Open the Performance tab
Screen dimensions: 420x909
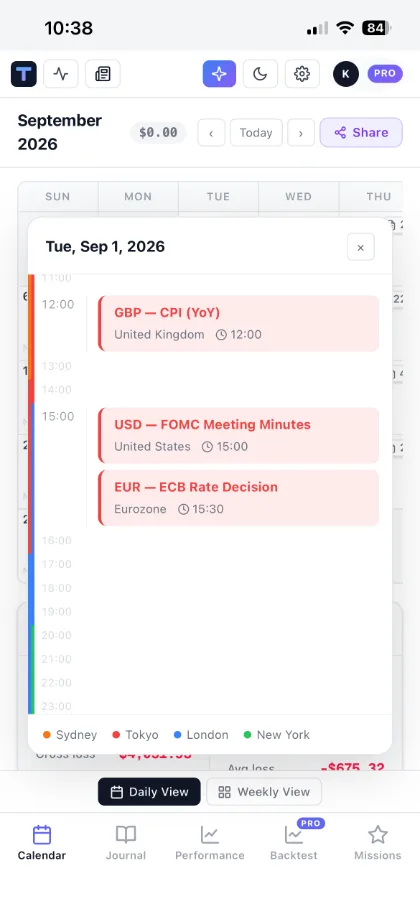tap(209, 843)
